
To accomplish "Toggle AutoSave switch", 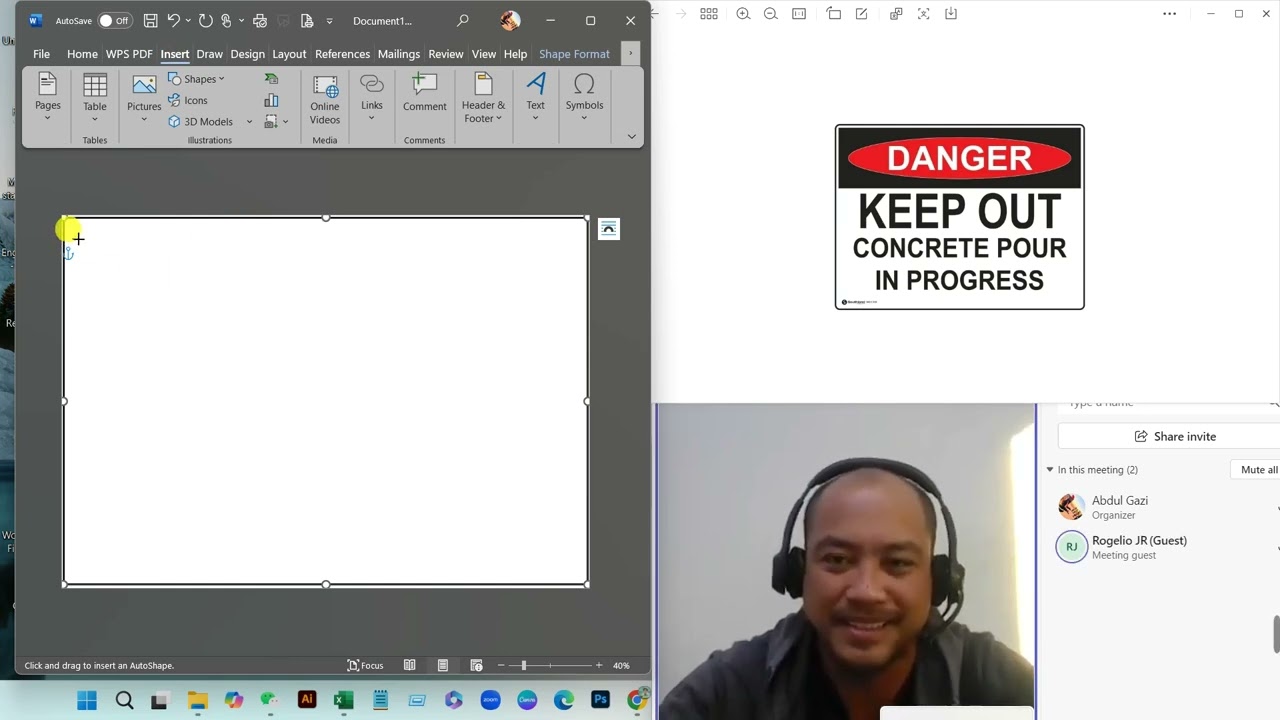I will 115,21.
